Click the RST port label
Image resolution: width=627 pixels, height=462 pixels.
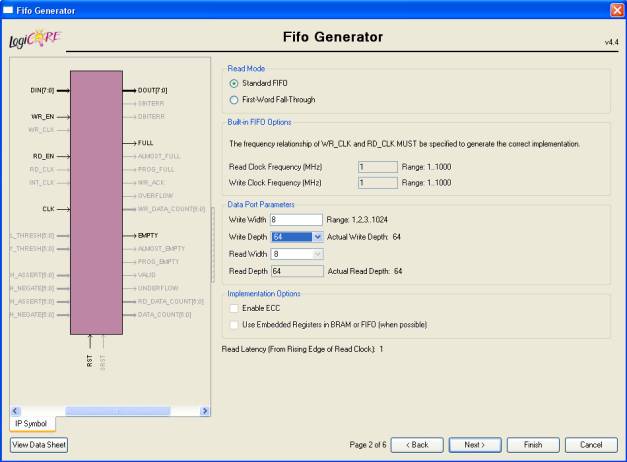[x=90, y=360]
